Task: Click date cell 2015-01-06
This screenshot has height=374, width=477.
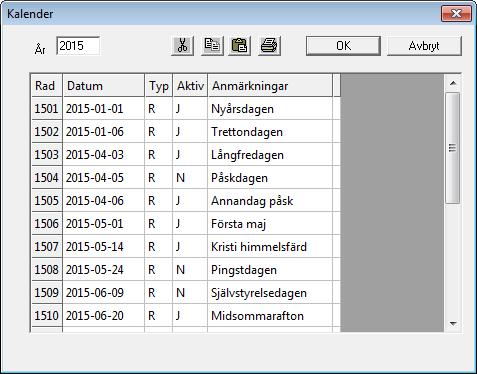Action: [104, 132]
